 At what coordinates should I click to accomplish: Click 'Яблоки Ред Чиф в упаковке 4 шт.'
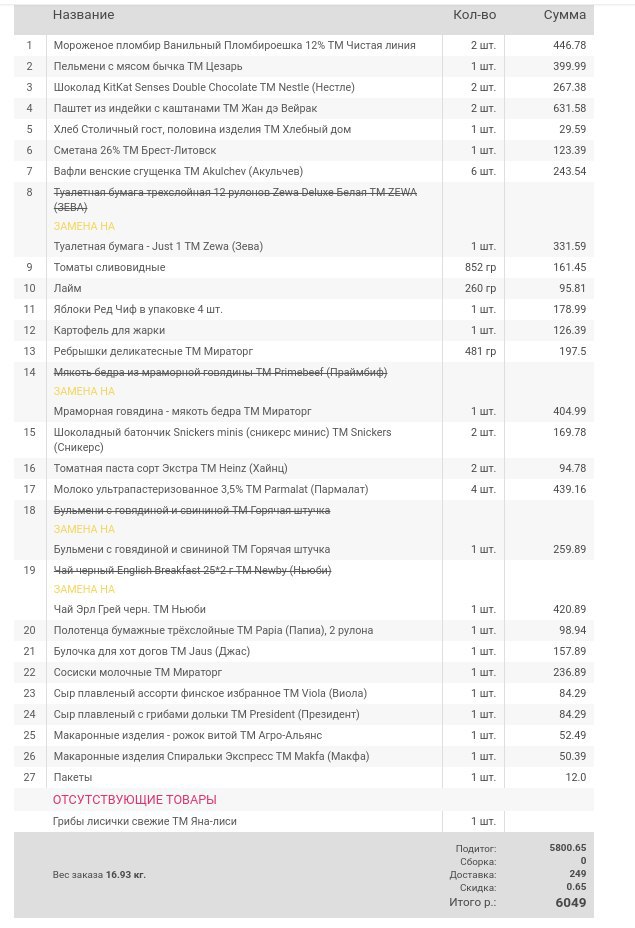(138, 309)
